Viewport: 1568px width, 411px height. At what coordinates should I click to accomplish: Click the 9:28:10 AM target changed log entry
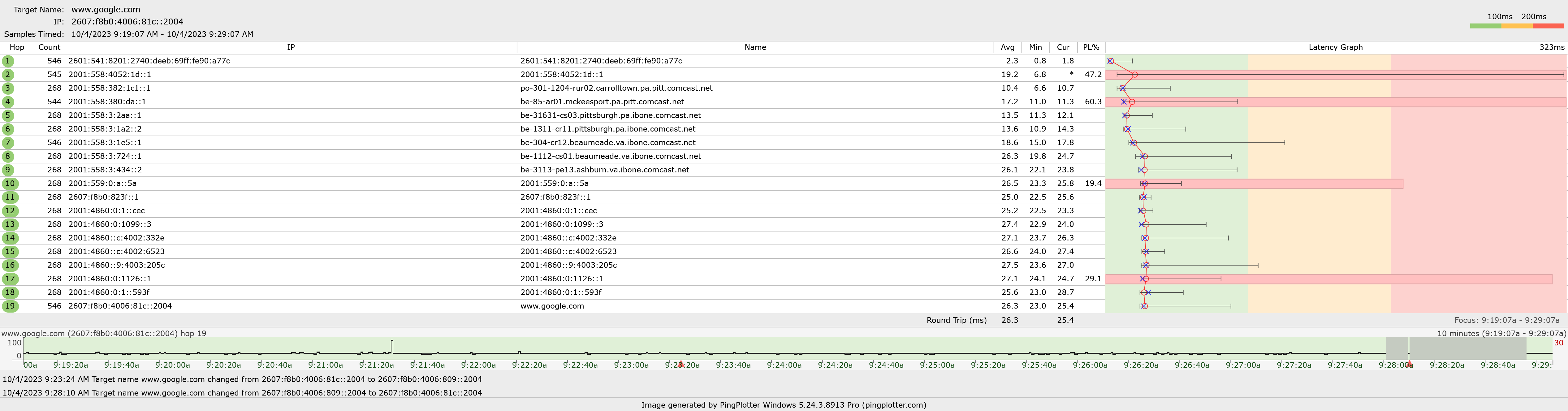point(242,393)
